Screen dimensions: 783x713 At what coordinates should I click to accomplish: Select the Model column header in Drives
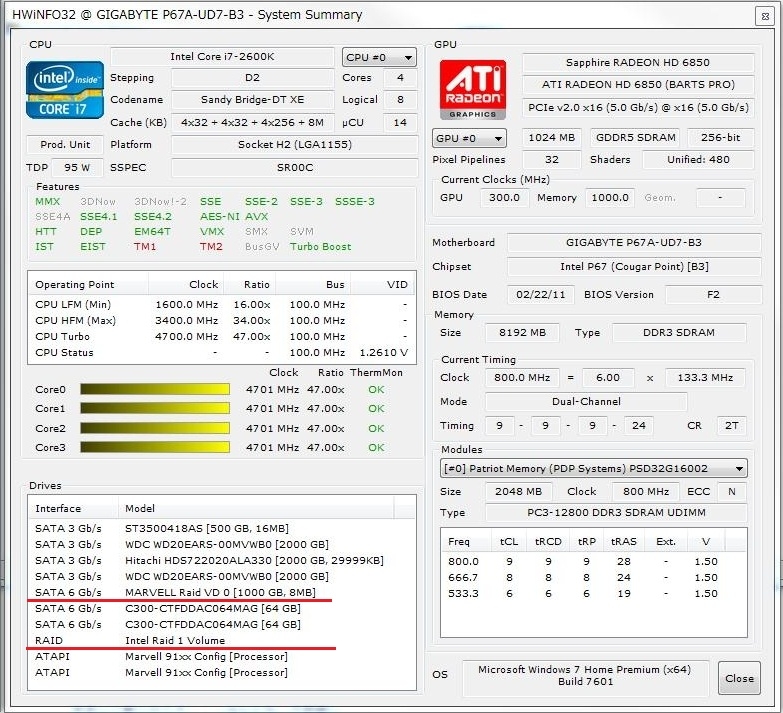(256, 508)
